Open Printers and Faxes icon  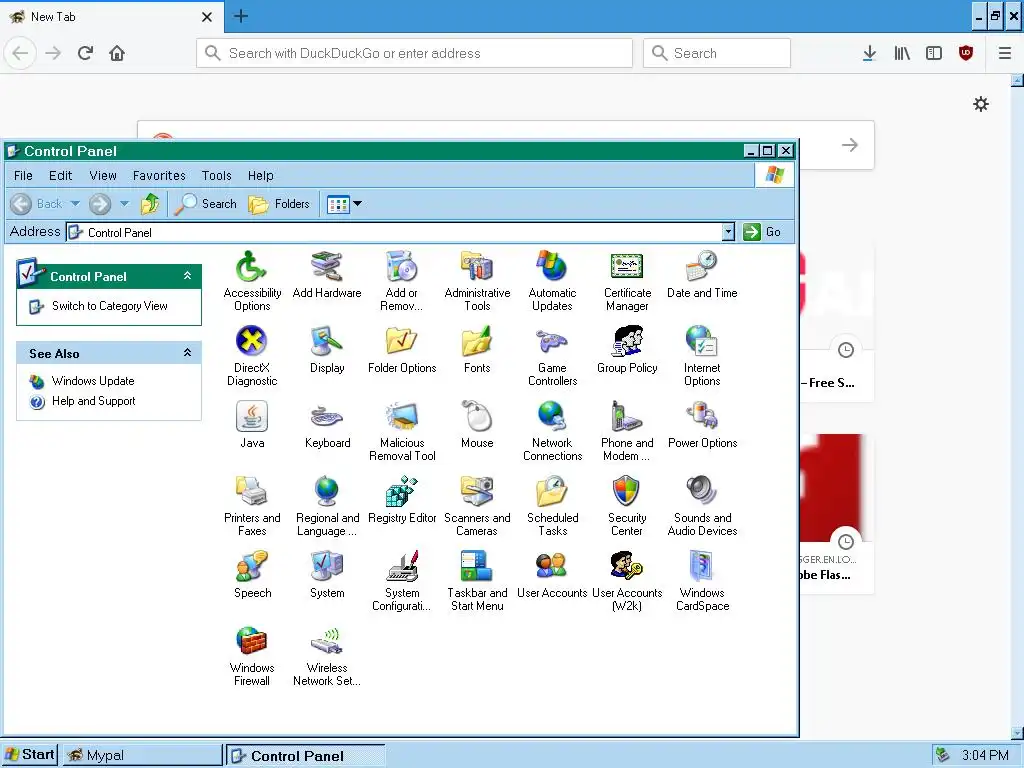(x=252, y=491)
